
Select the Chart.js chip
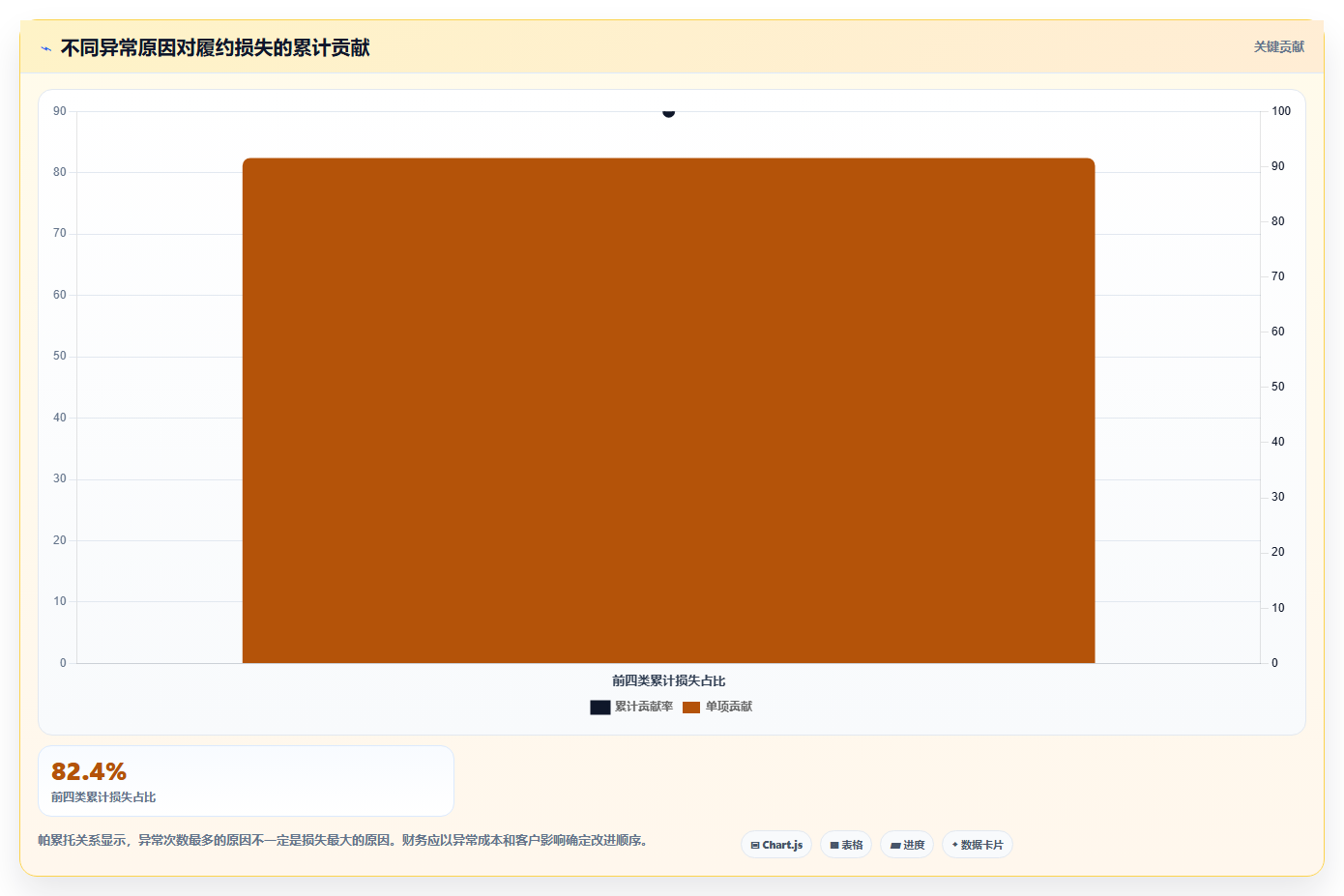pos(776,845)
